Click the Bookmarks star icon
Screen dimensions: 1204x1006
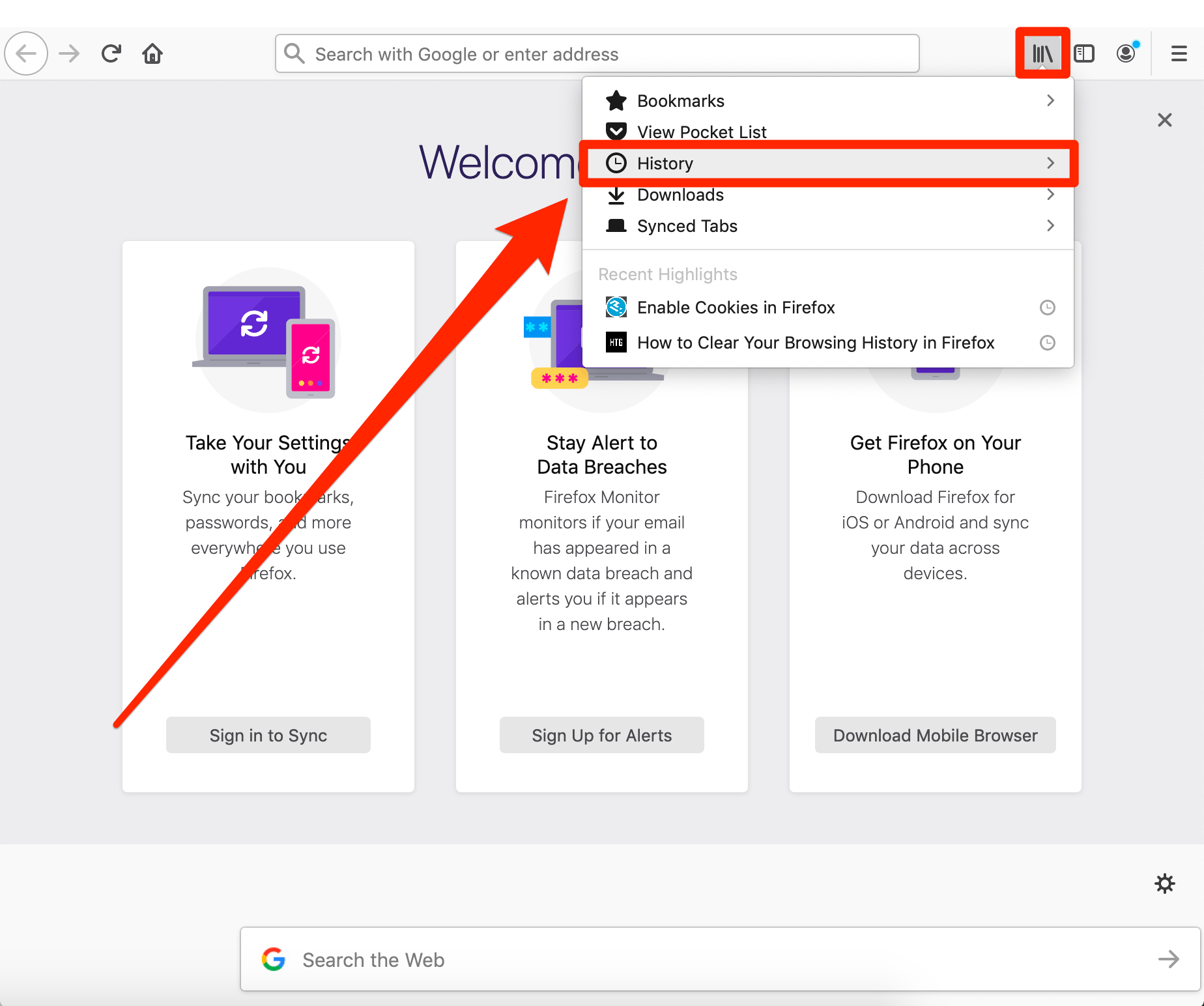pyautogui.click(x=616, y=101)
